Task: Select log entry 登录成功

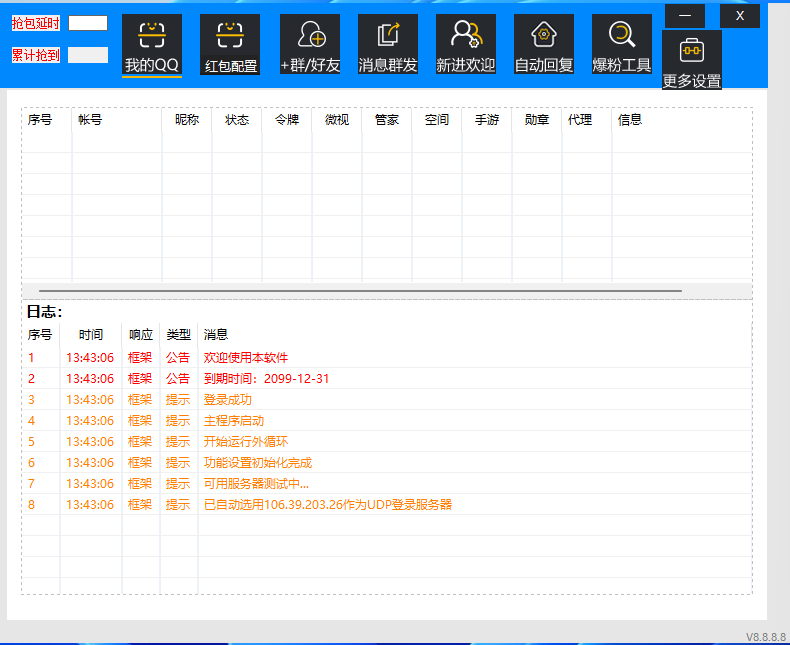Action: [x=228, y=400]
